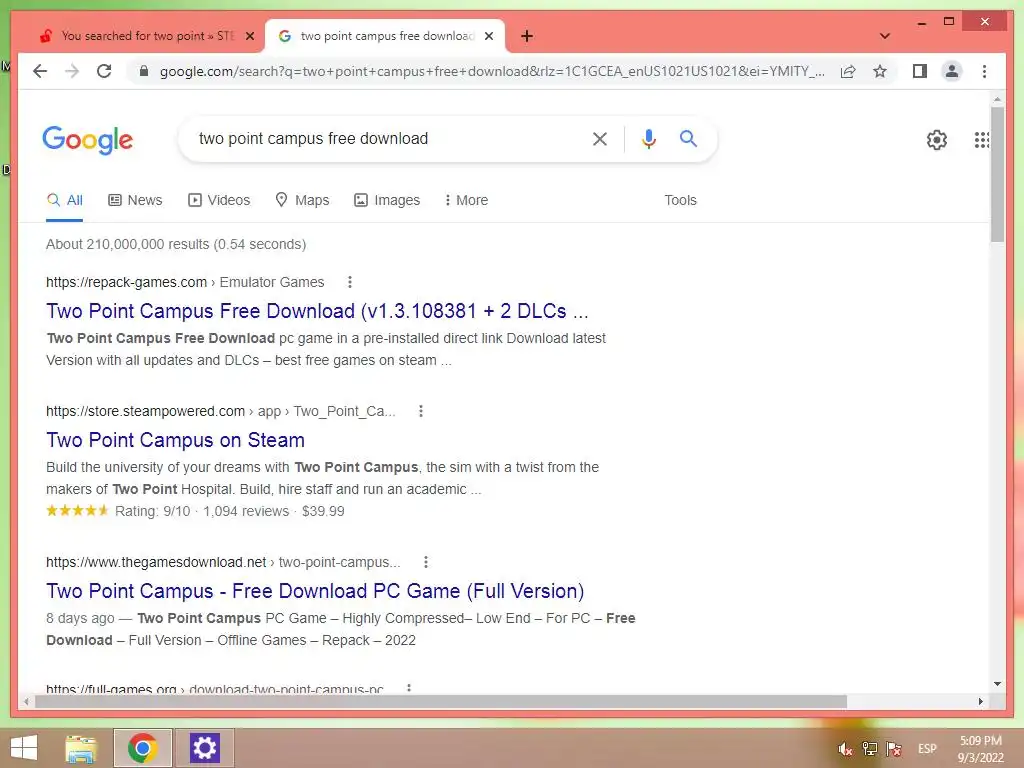Click the Google logo
The height and width of the screenshot is (768, 1024).
pyautogui.click(x=88, y=140)
